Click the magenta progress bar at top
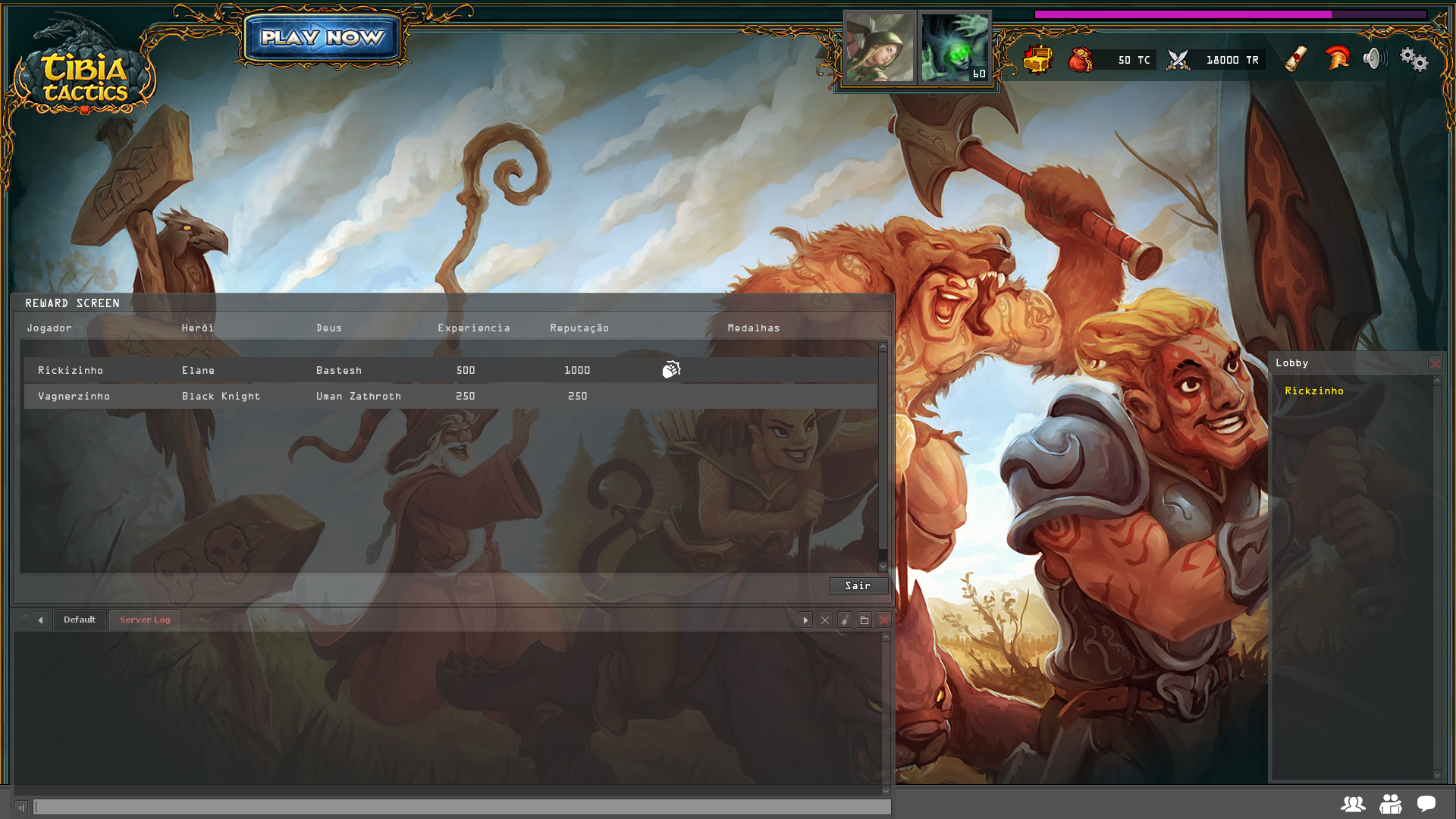This screenshot has width=1456, height=819. coord(1231,14)
